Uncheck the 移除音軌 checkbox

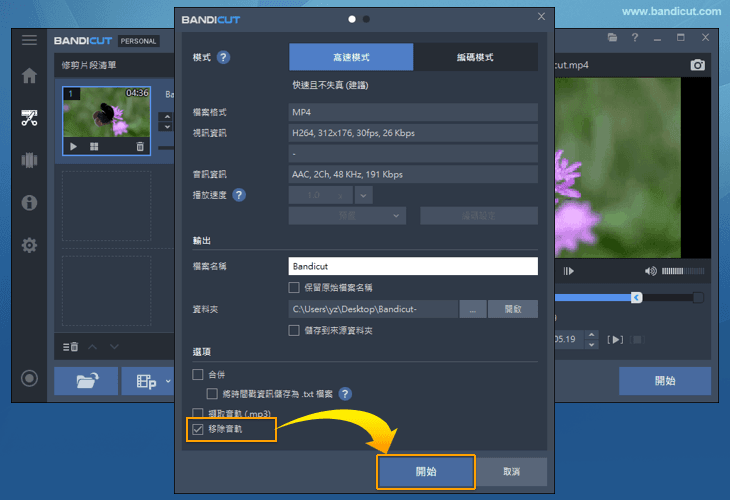pyautogui.click(x=198, y=429)
